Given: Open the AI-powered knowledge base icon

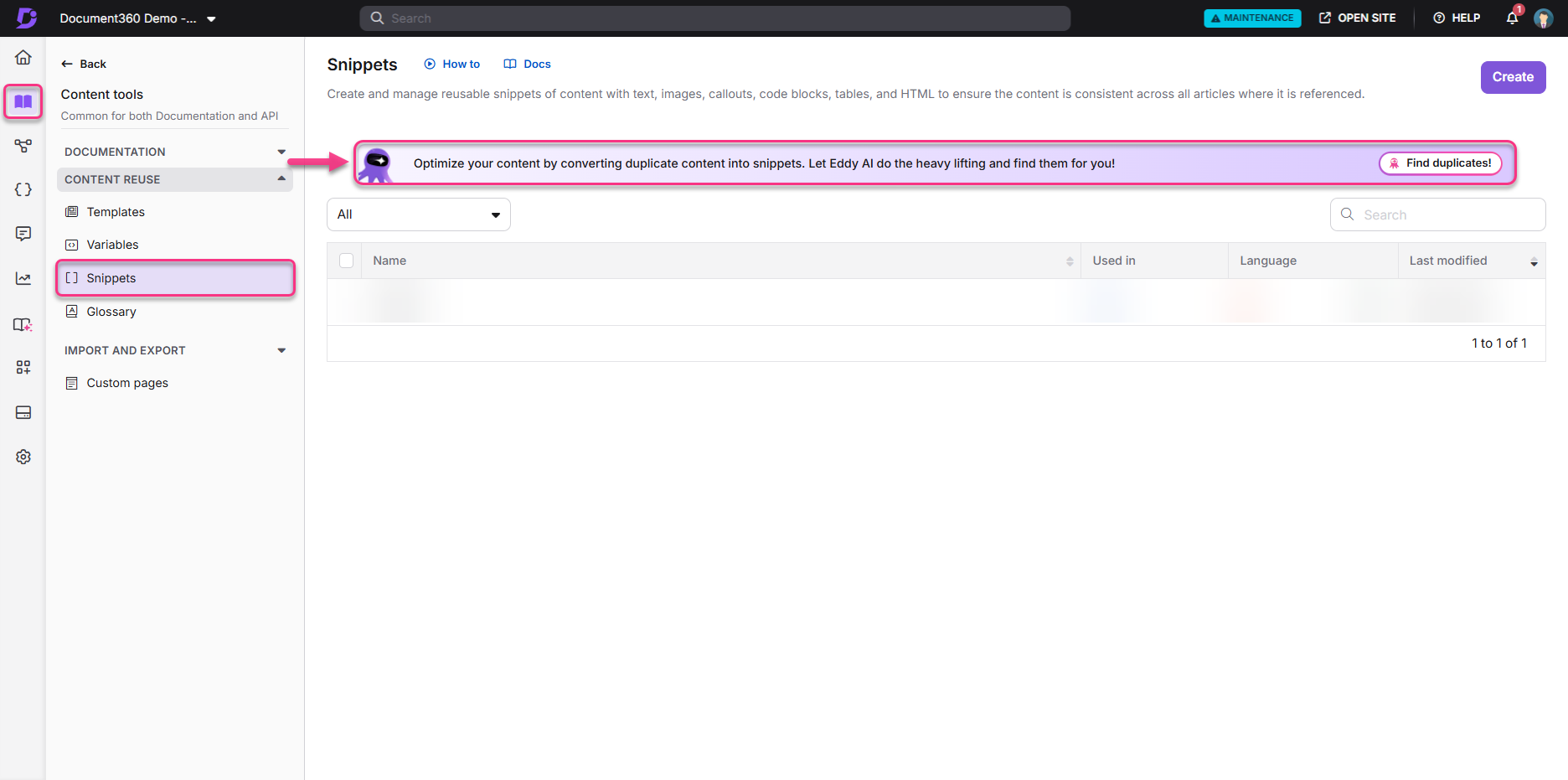Looking at the screenshot, I should (23, 324).
